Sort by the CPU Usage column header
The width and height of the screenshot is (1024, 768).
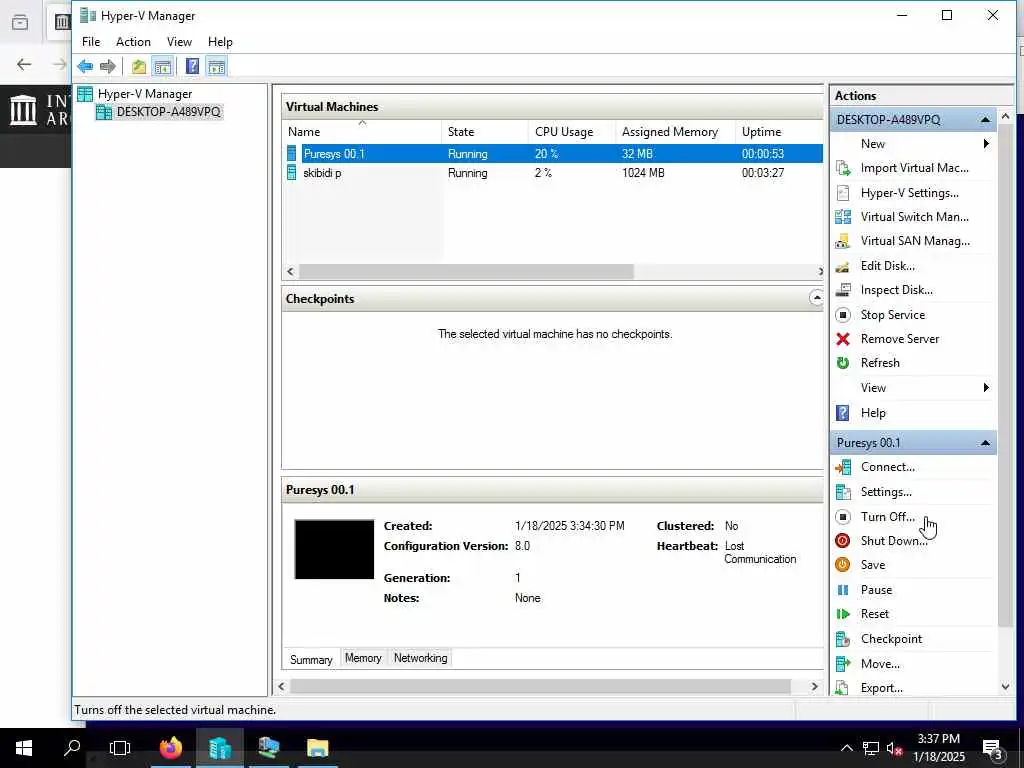point(571,132)
